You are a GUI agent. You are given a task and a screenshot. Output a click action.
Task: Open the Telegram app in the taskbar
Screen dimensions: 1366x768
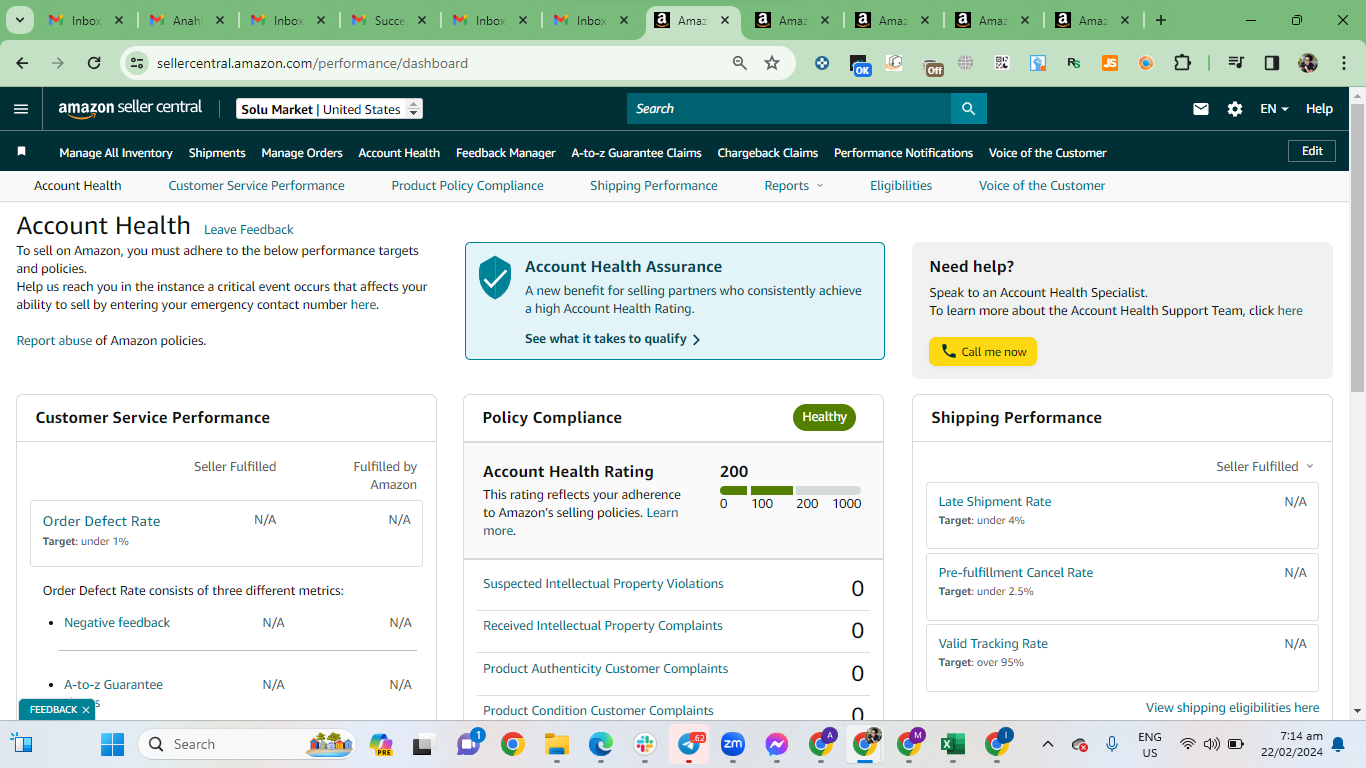[x=689, y=744]
